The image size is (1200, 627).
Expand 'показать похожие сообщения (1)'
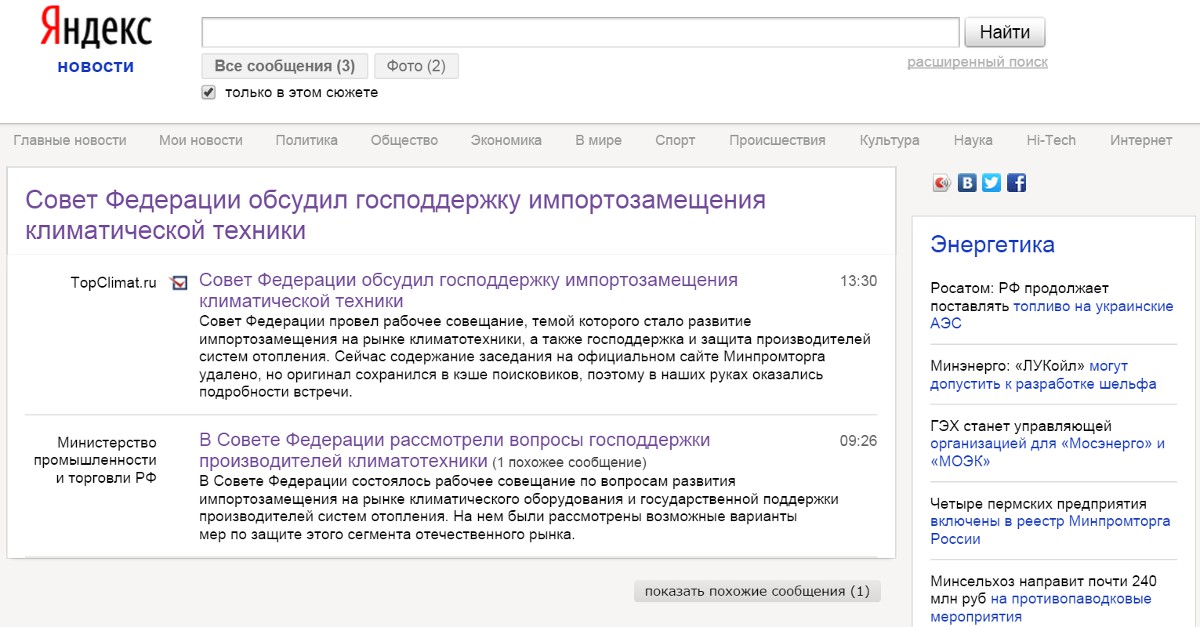757,591
